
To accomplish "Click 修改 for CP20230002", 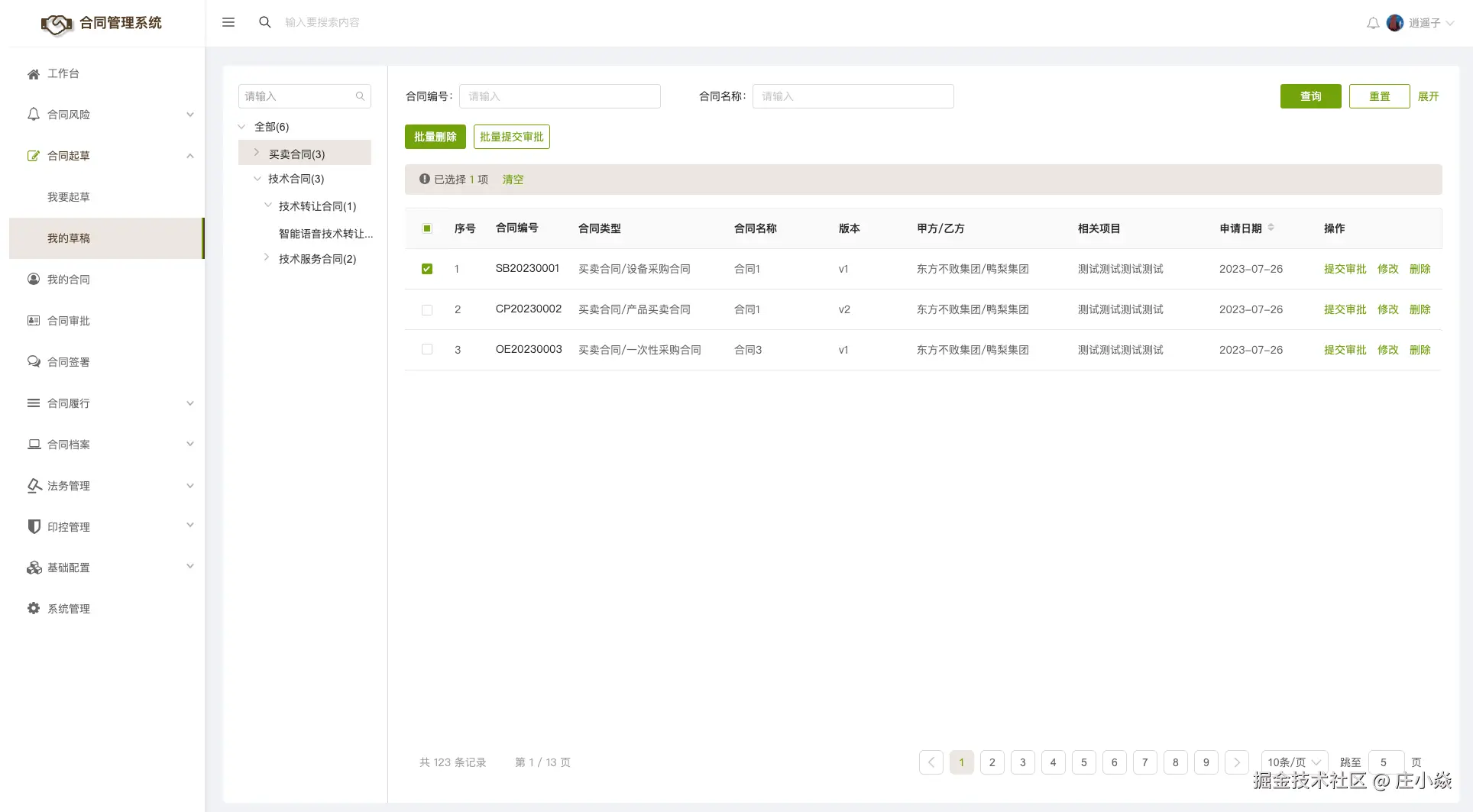I will pos(1388,309).
